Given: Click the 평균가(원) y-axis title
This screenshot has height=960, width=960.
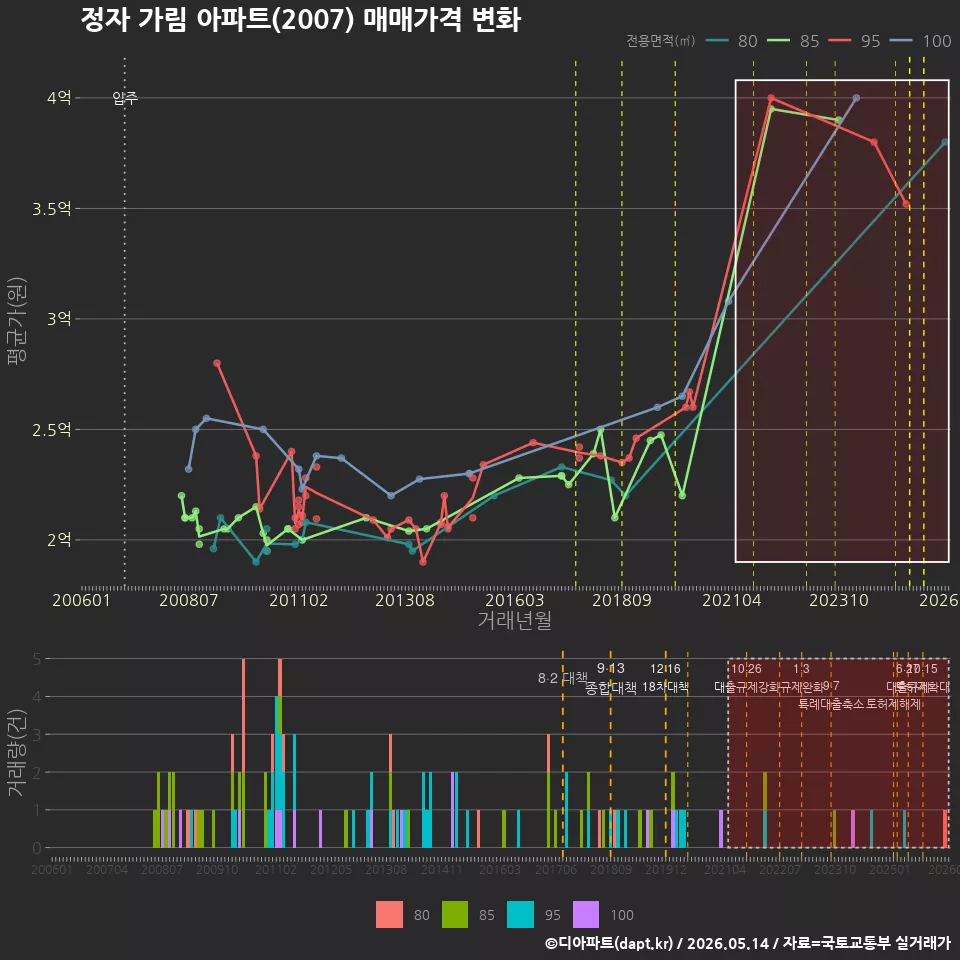Looking at the screenshot, I should [17, 321].
